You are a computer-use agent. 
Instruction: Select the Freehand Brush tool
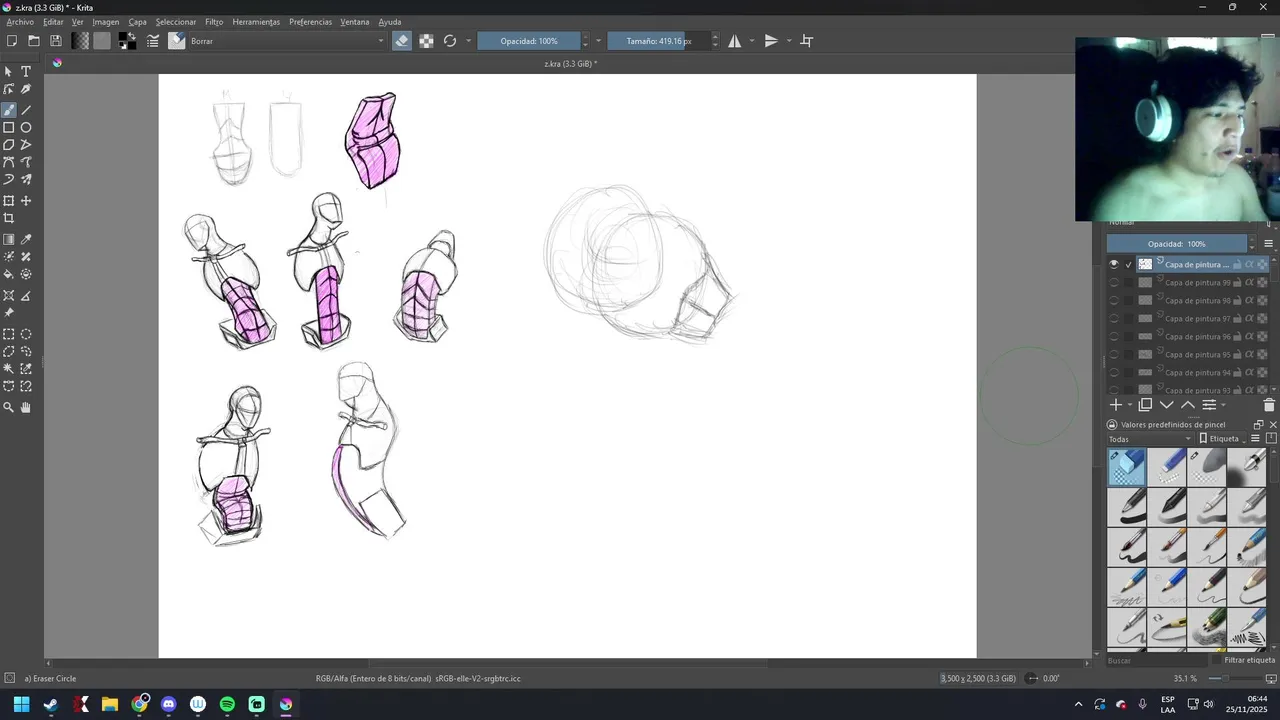point(9,110)
